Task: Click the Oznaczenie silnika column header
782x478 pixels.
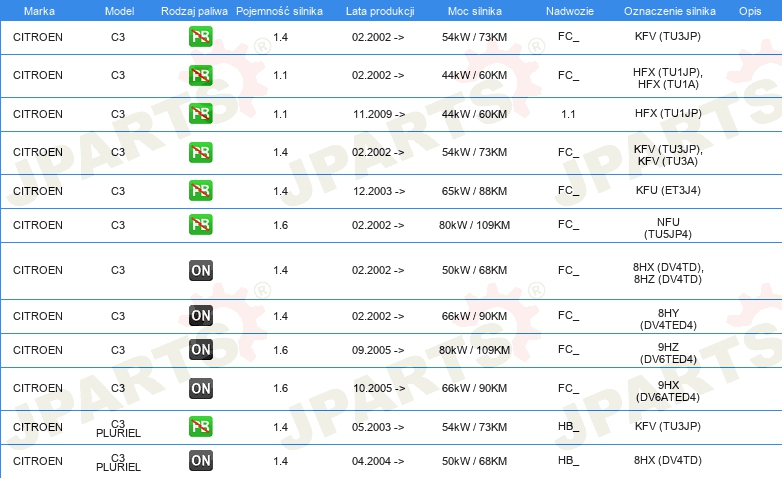Action: (669, 11)
